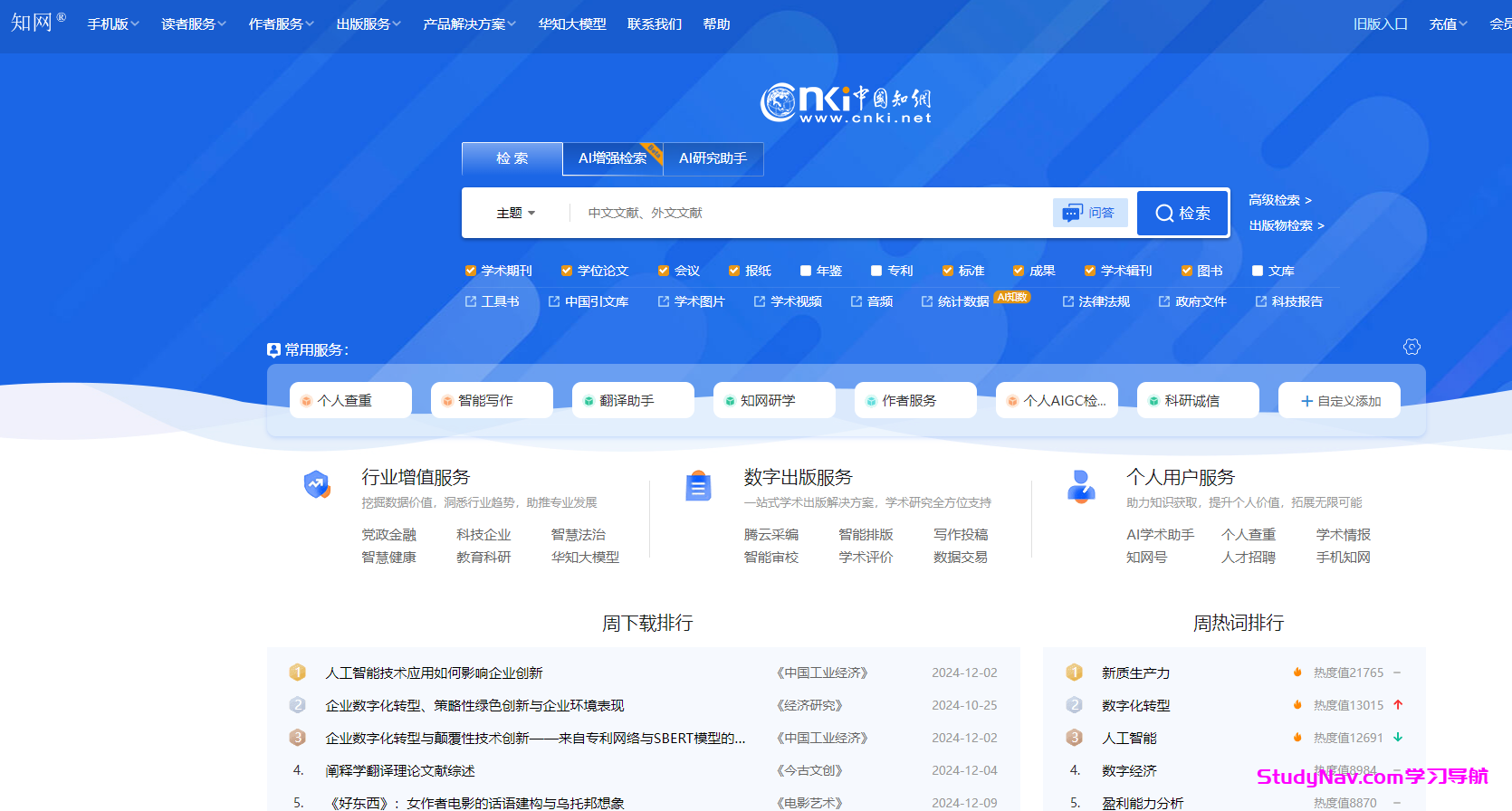Open the 问答 chat bubble icon
Image resolution: width=1512 pixels, height=811 pixels.
[x=1072, y=213]
